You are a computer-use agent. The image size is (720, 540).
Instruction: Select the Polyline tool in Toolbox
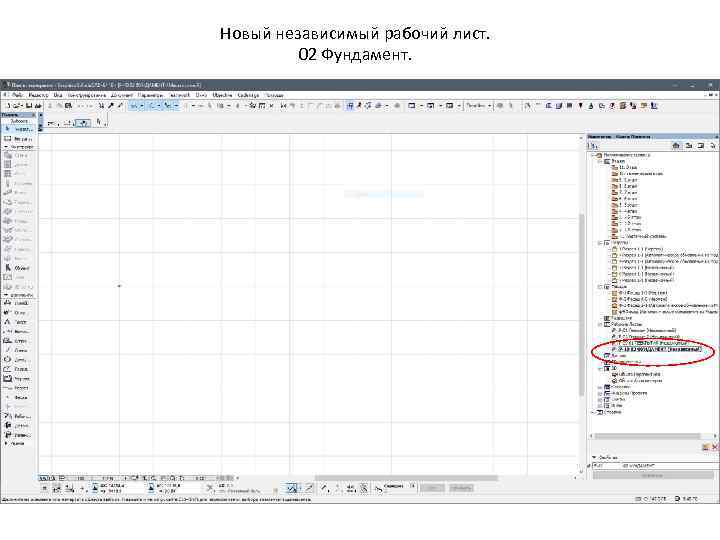(x=18, y=369)
